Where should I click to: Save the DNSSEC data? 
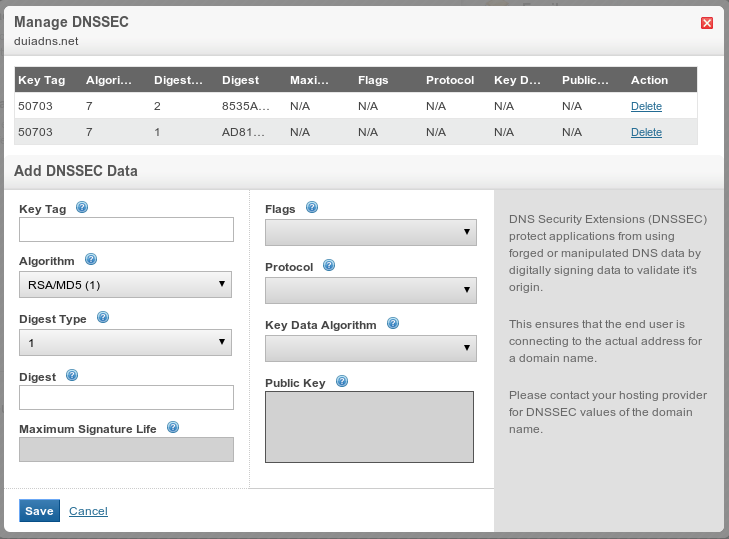(40, 511)
